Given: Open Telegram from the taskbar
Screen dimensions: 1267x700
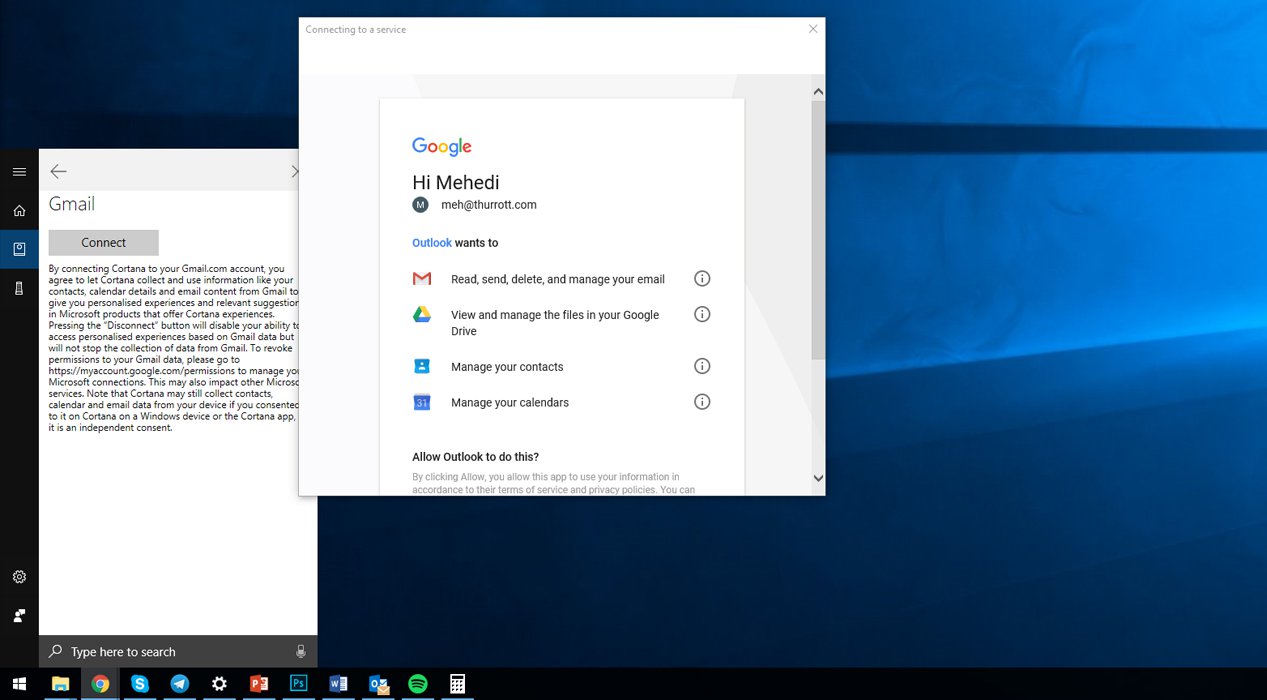Looking at the screenshot, I should [179, 684].
